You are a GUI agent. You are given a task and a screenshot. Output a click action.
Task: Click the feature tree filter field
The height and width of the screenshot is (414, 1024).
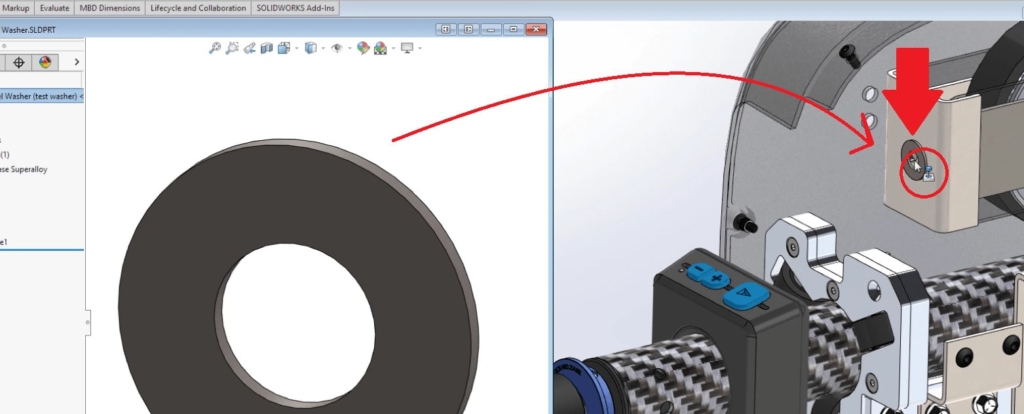(x=40, y=80)
